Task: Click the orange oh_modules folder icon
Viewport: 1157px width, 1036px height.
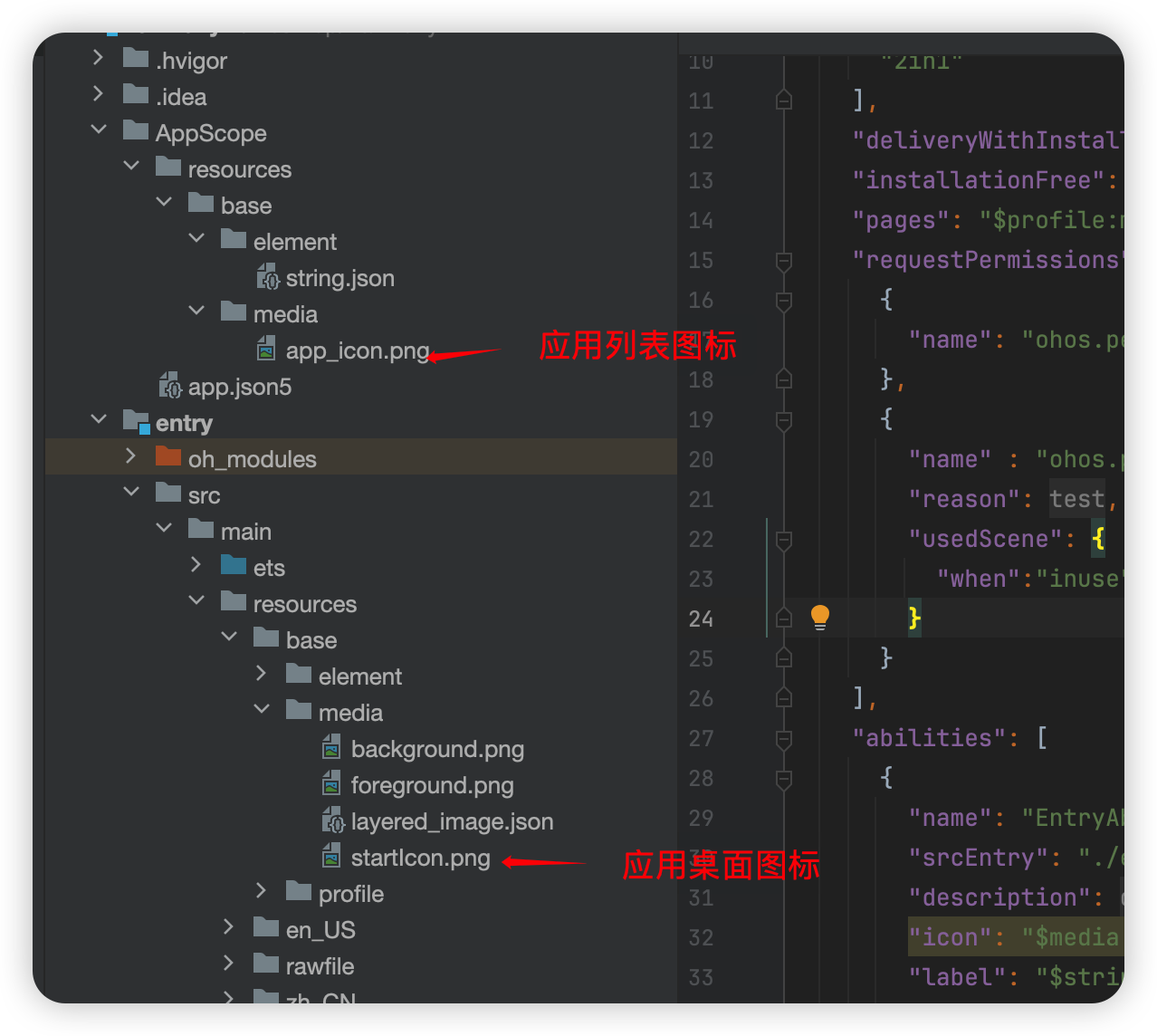Action: coord(168,456)
